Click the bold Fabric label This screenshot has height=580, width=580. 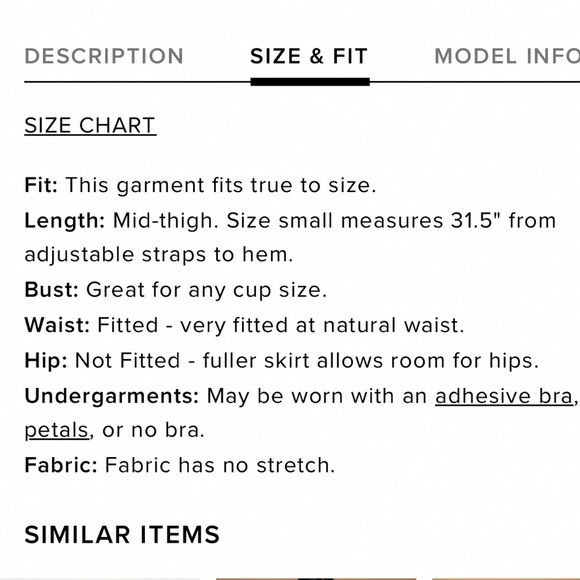coord(61,465)
